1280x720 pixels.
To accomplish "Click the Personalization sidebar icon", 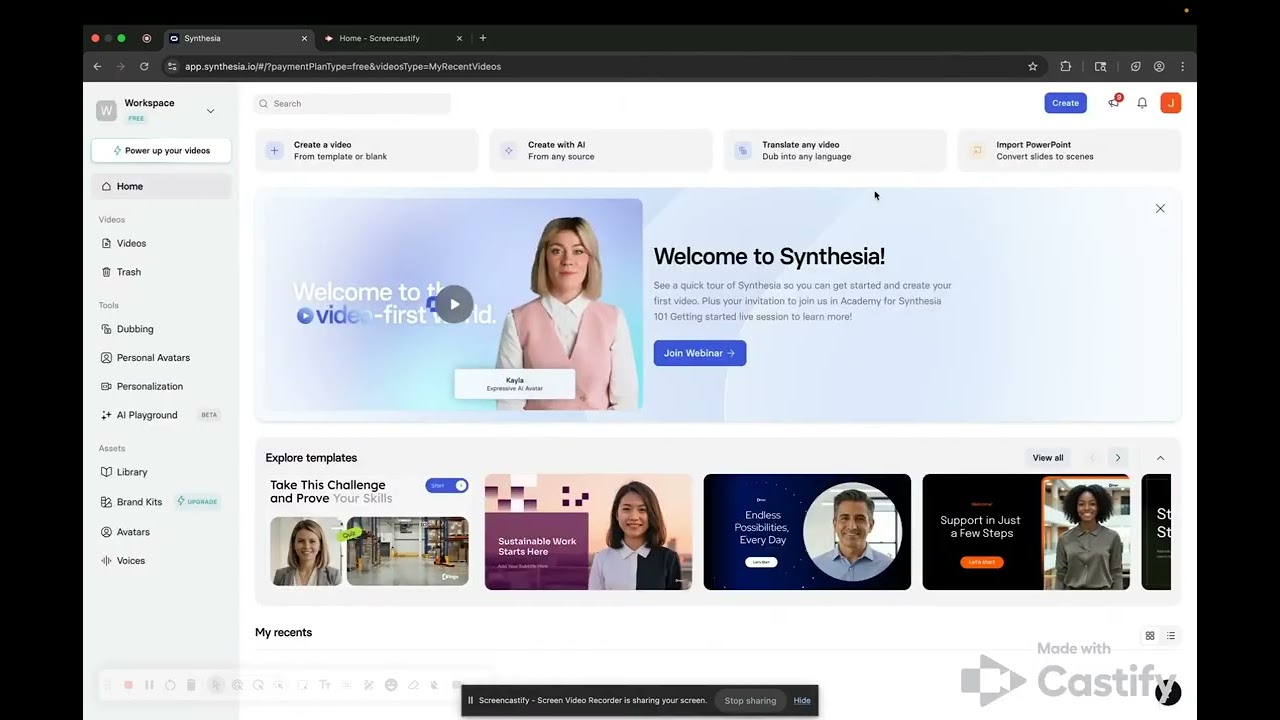I will pyautogui.click(x=107, y=386).
